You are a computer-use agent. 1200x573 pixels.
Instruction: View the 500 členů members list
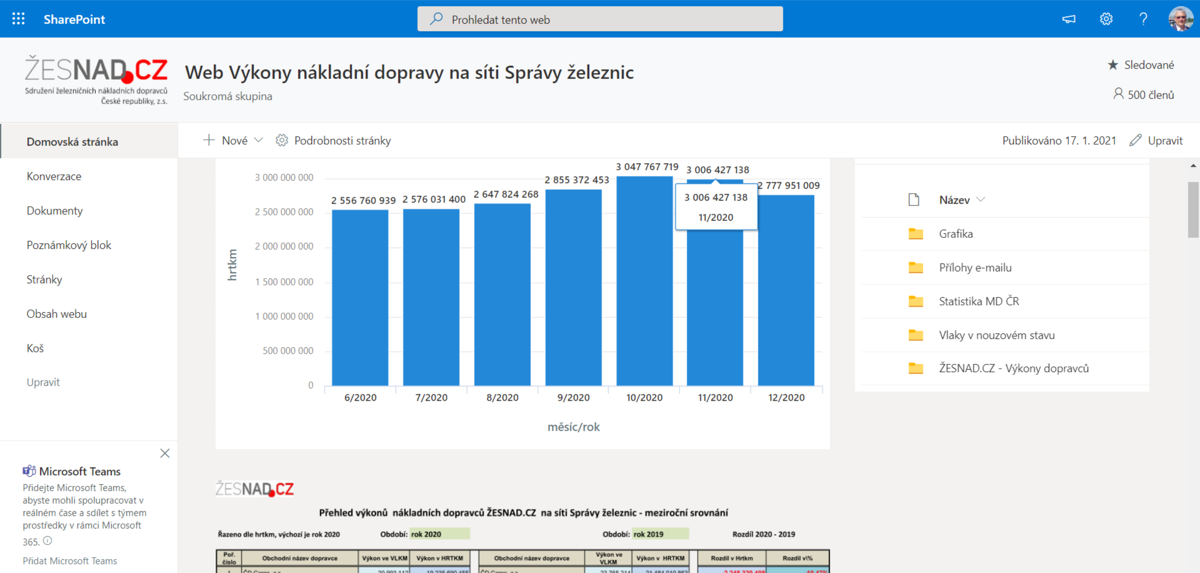1144,94
